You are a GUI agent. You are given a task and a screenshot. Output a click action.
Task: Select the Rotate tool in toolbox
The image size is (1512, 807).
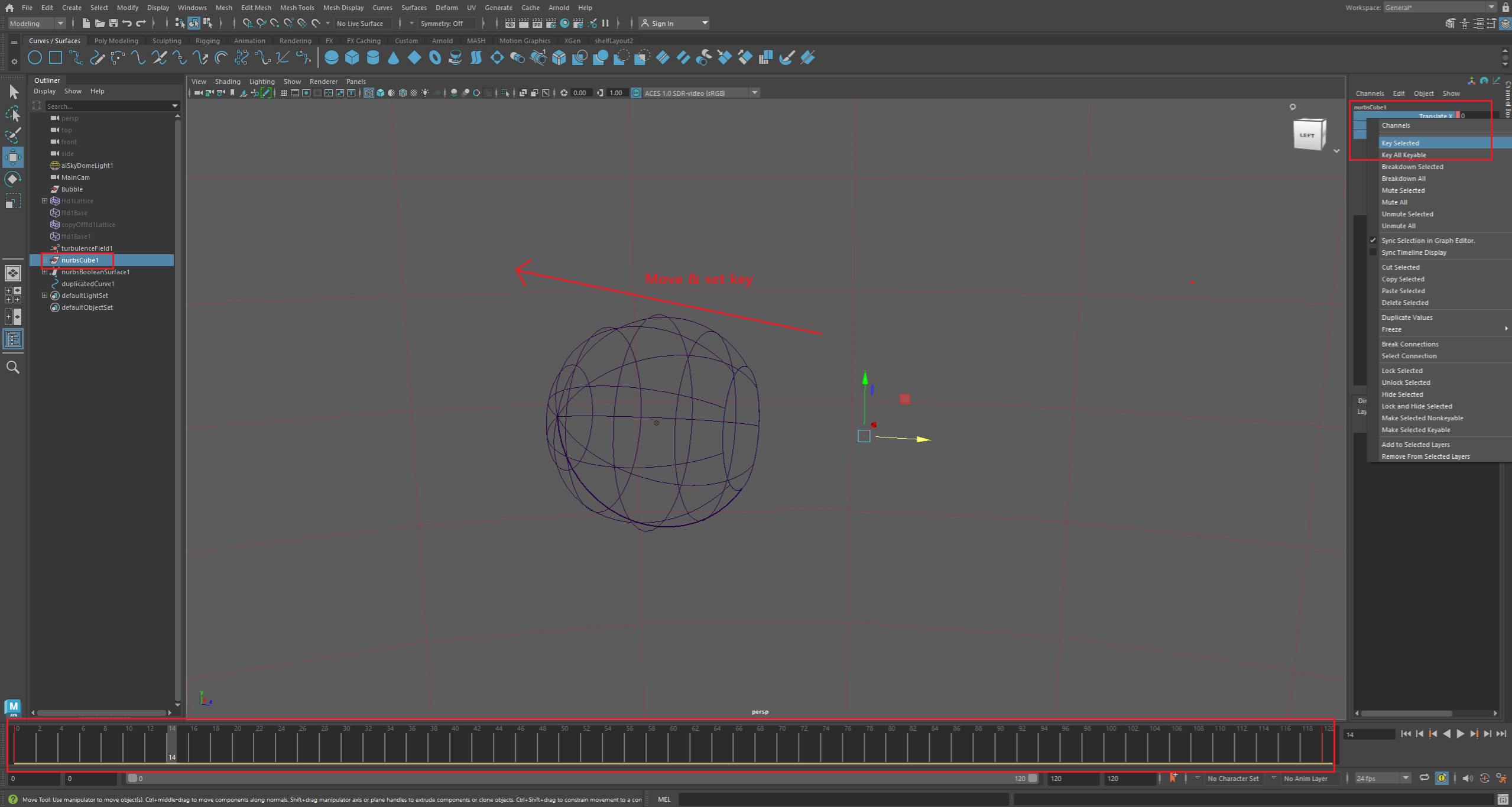click(x=12, y=179)
